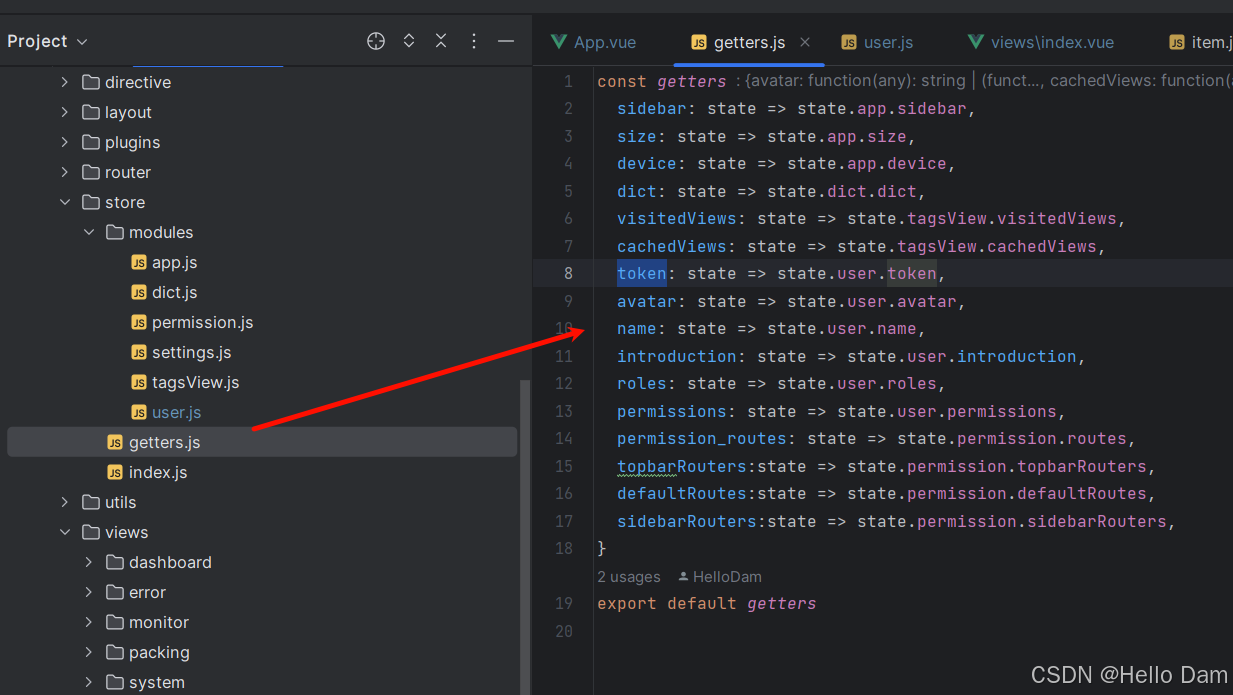
Task: Click the highlighted 'token' key on line 8
Action: 642,273
